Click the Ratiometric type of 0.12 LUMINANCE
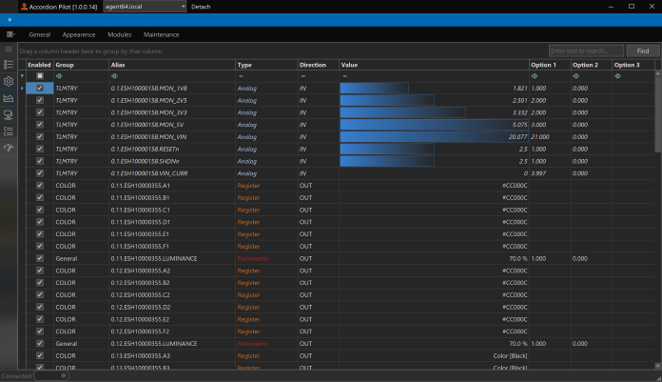The image size is (662, 382). click(253, 344)
